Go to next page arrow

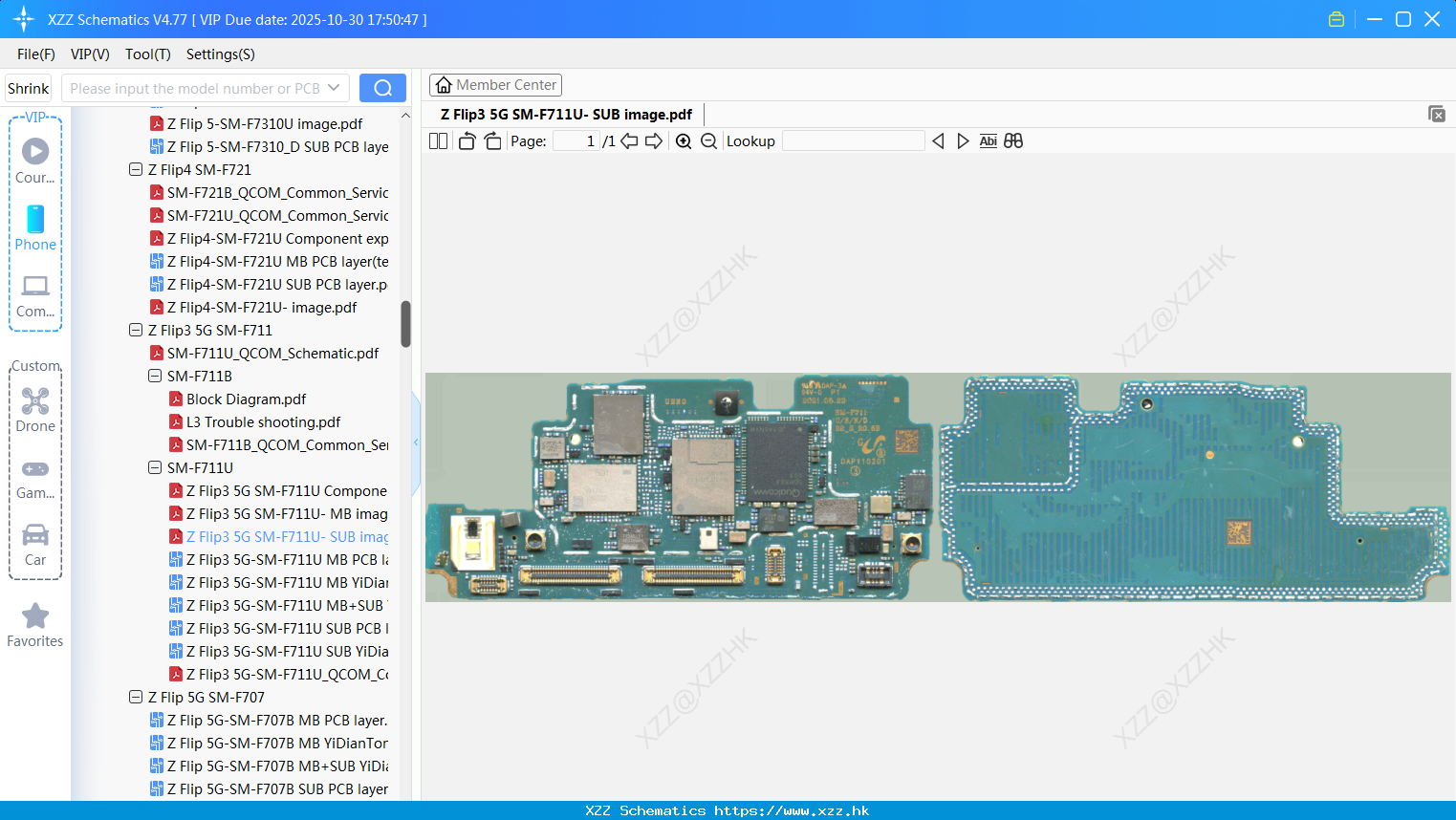(654, 140)
